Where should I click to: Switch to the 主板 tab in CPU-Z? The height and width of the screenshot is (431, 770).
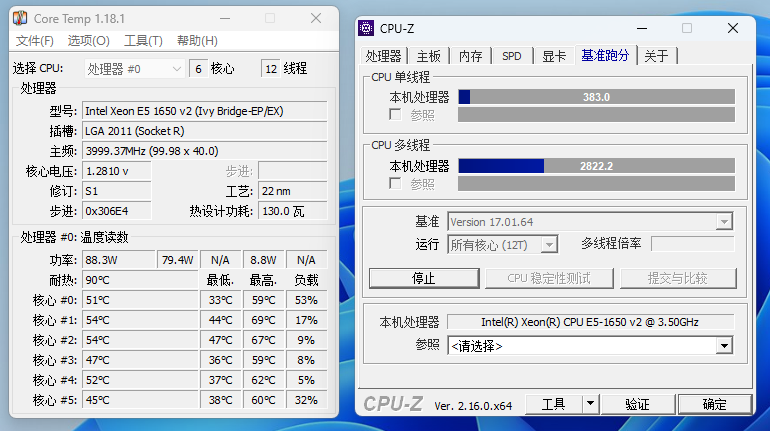(x=429, y=56)
